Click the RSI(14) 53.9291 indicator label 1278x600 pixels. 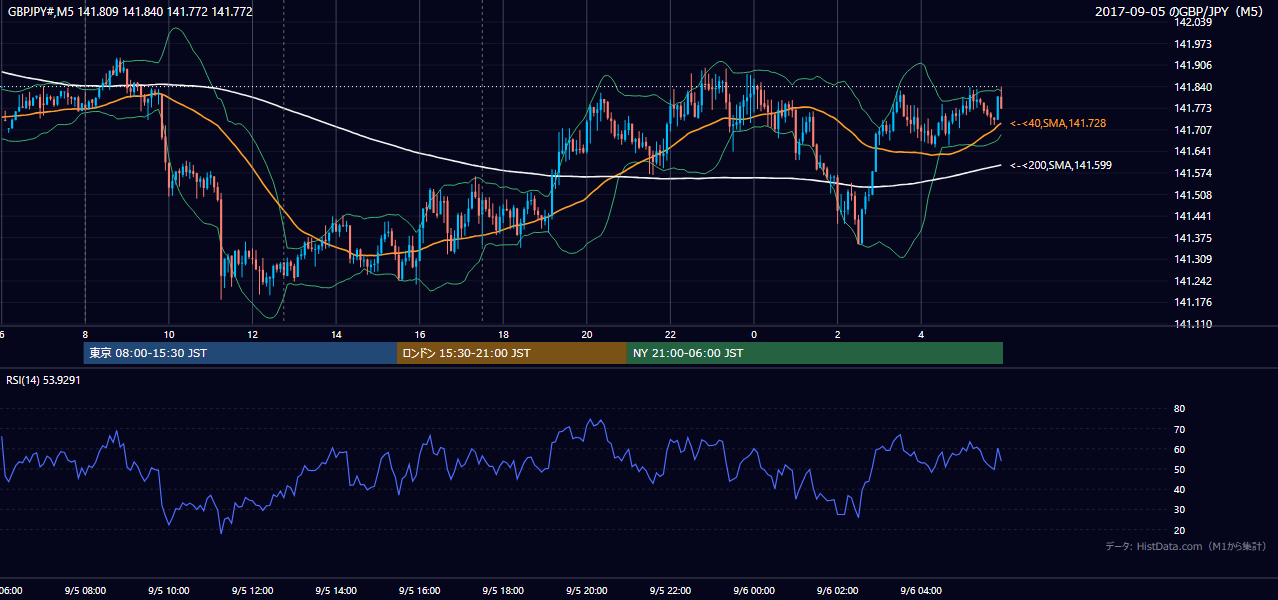43,380
